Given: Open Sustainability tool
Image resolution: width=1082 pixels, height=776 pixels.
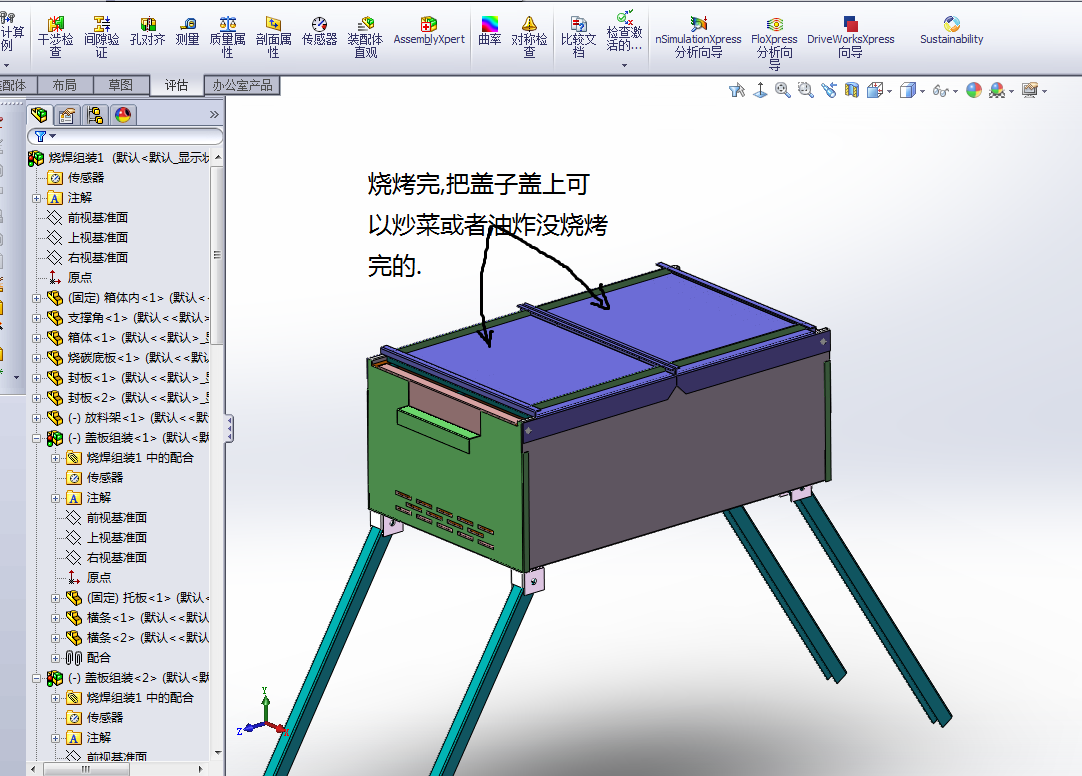Looking at the screenshot, I should [952, 32].
